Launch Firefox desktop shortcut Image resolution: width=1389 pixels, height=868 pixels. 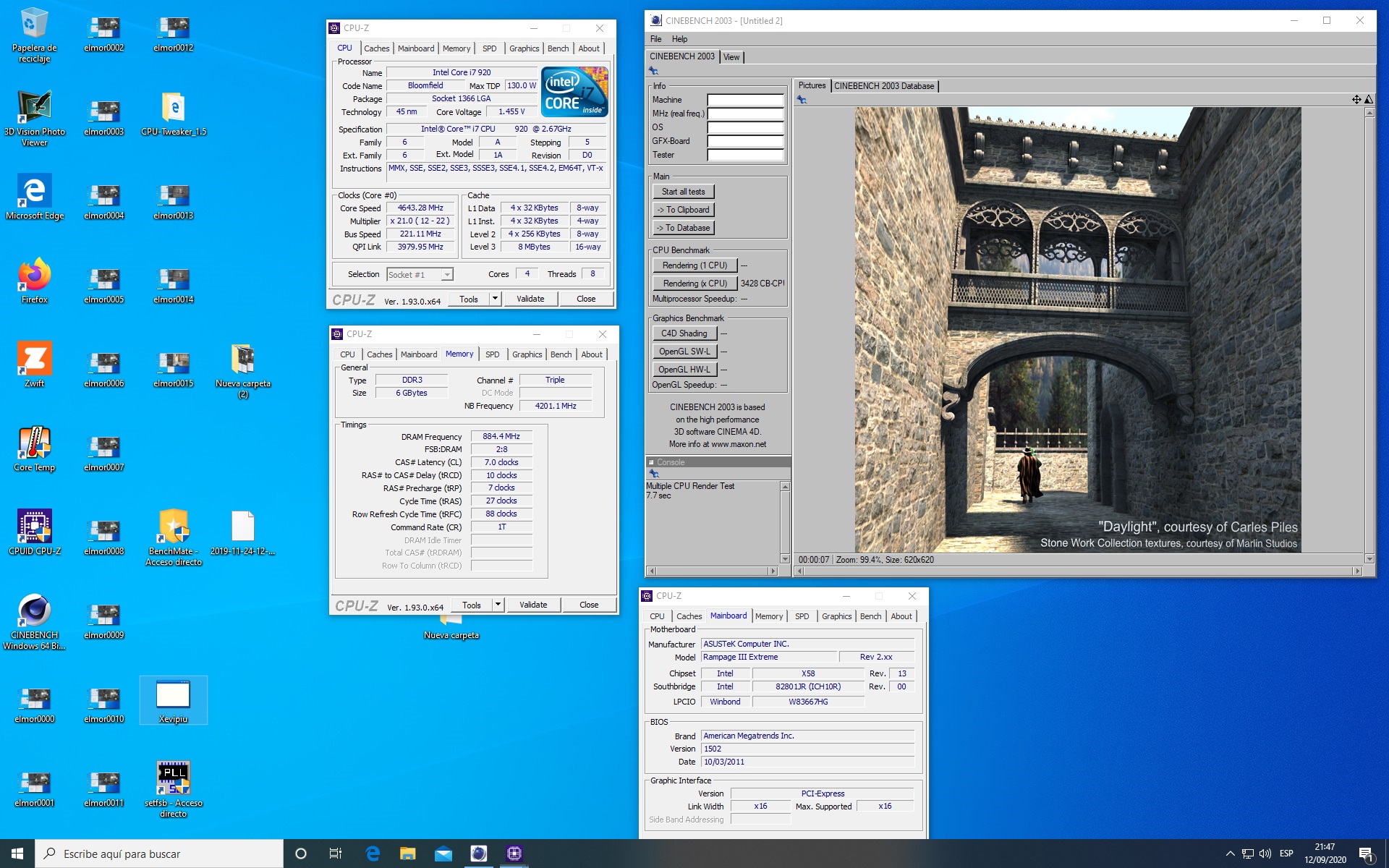[34, 281]
